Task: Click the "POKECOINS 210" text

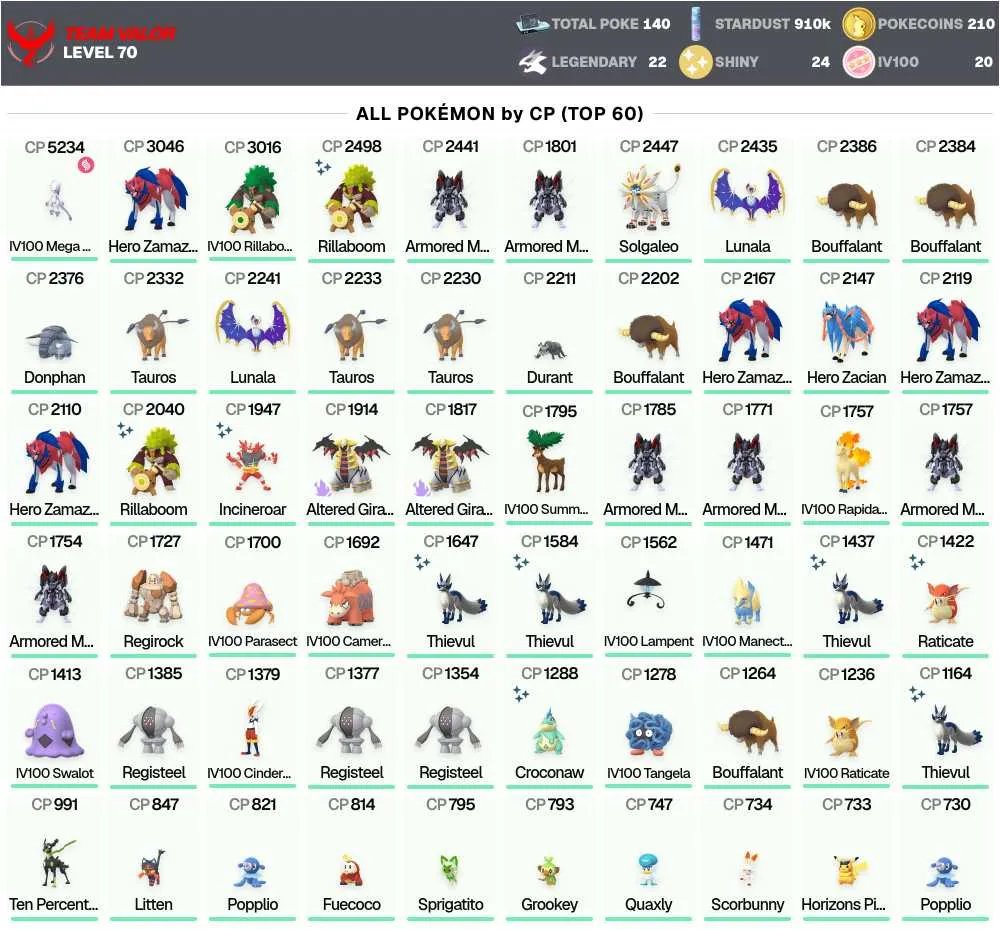Action: click(x=936, y=24)
